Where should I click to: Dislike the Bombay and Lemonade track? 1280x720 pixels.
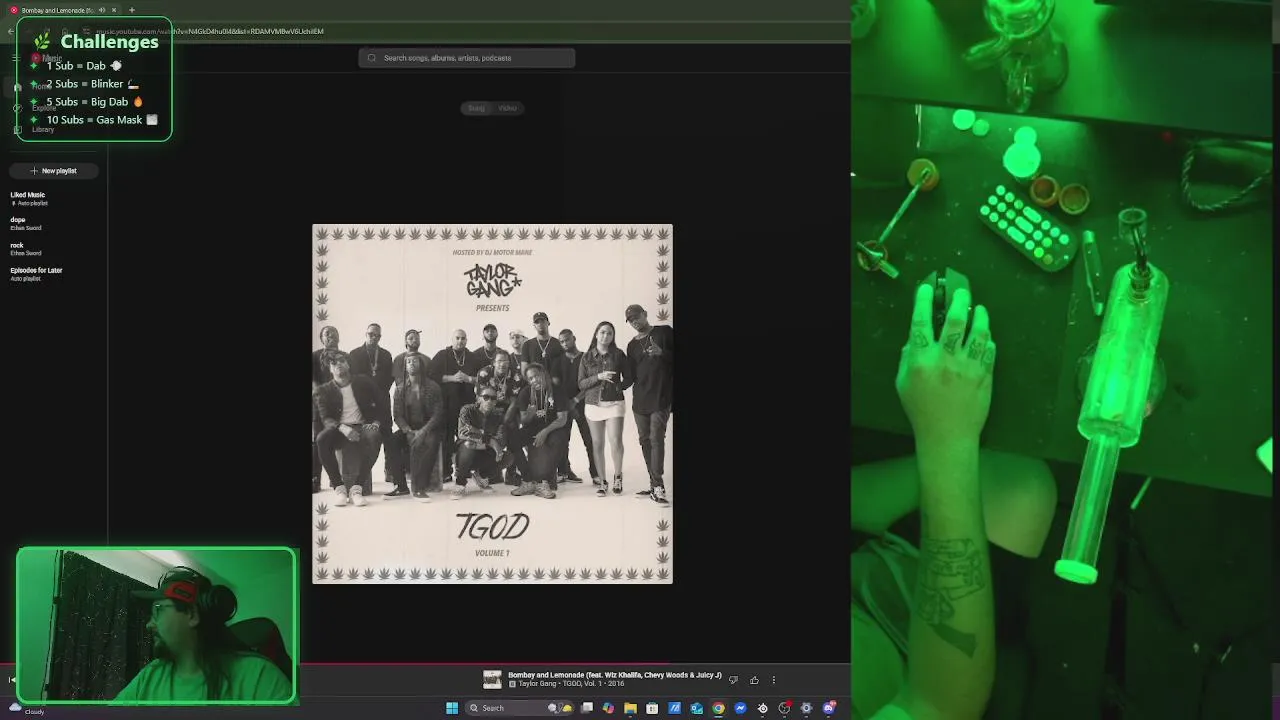pos(733,680)
